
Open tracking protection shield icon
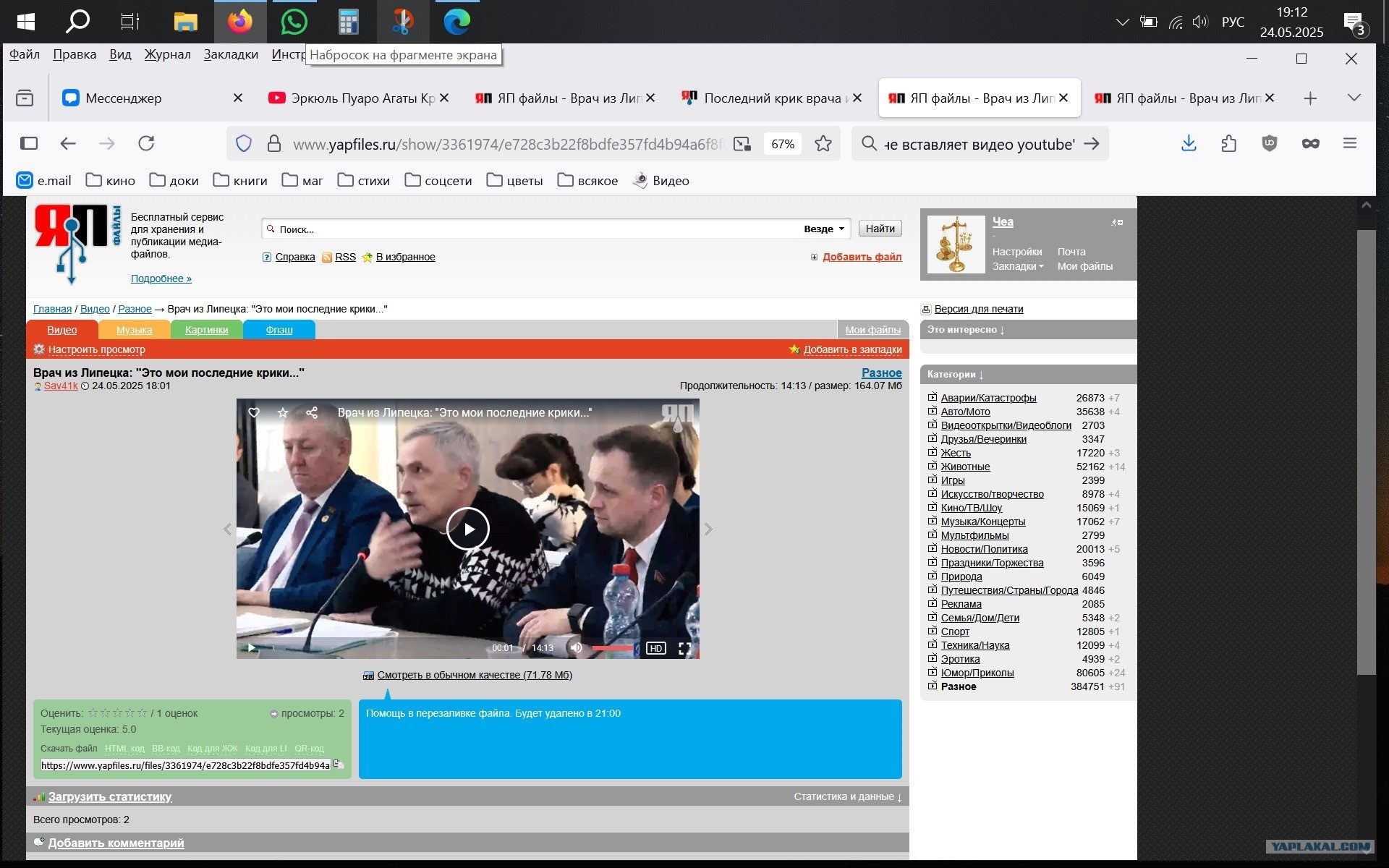click(244, 144)
